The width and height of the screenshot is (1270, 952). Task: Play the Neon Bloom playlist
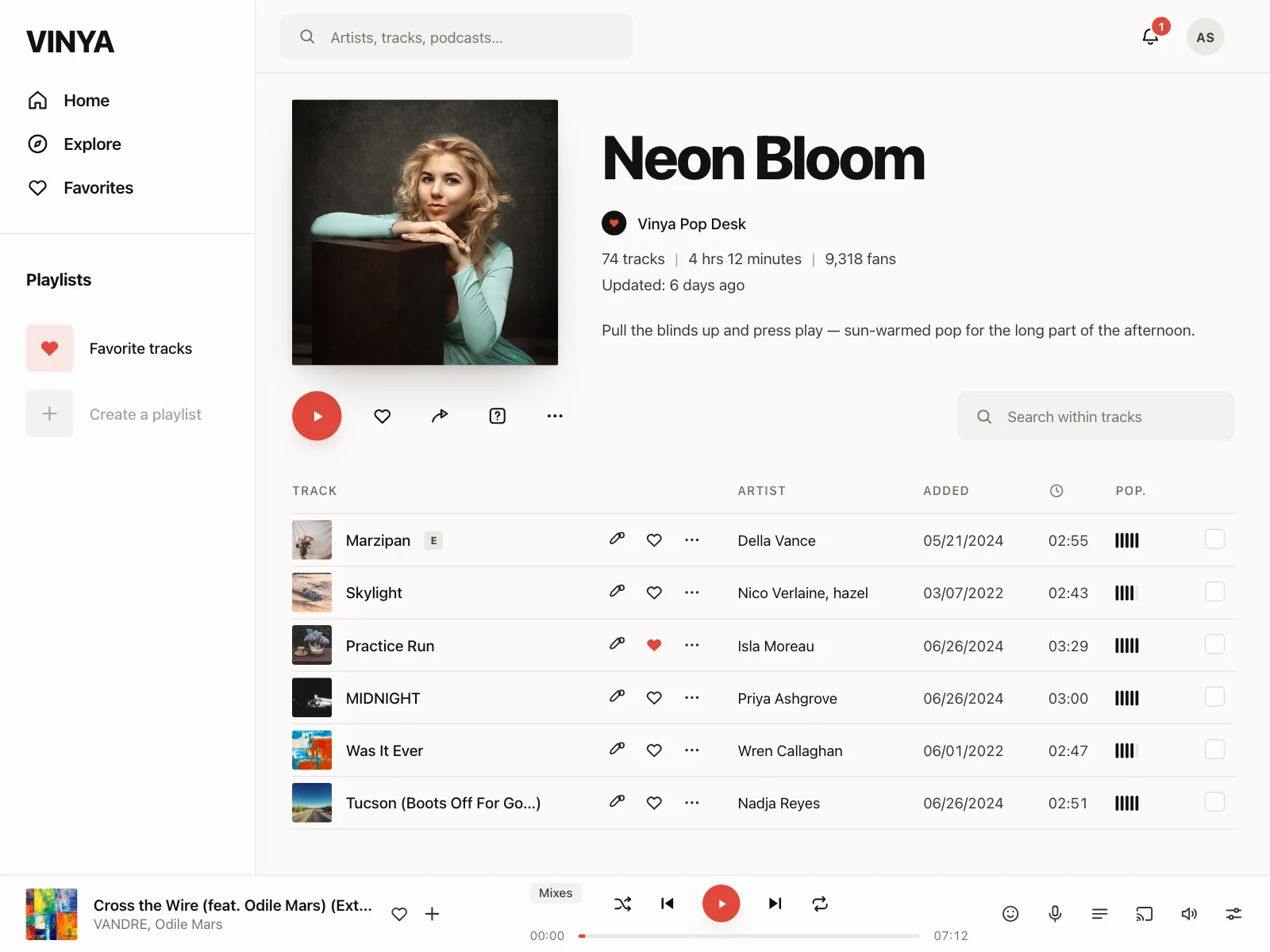tap(317, 416)
